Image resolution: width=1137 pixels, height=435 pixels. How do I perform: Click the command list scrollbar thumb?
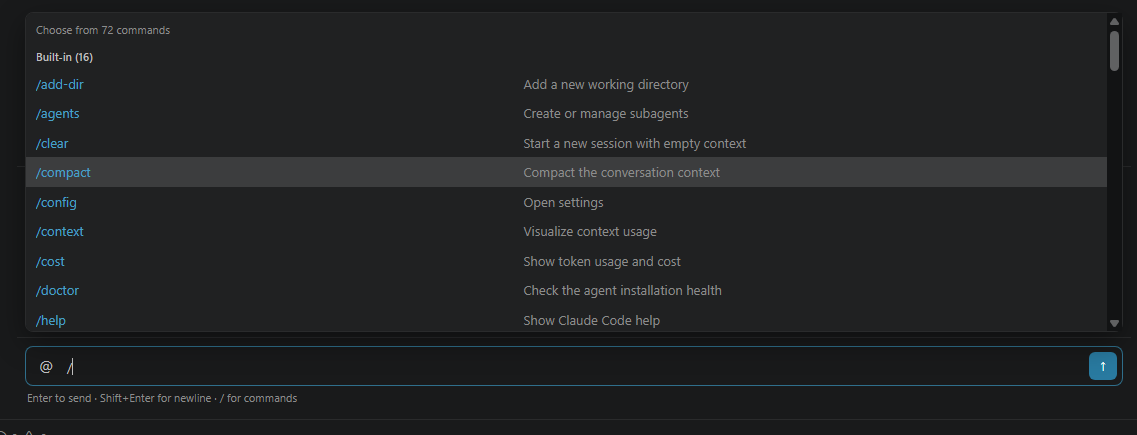tap(1115, 51)
